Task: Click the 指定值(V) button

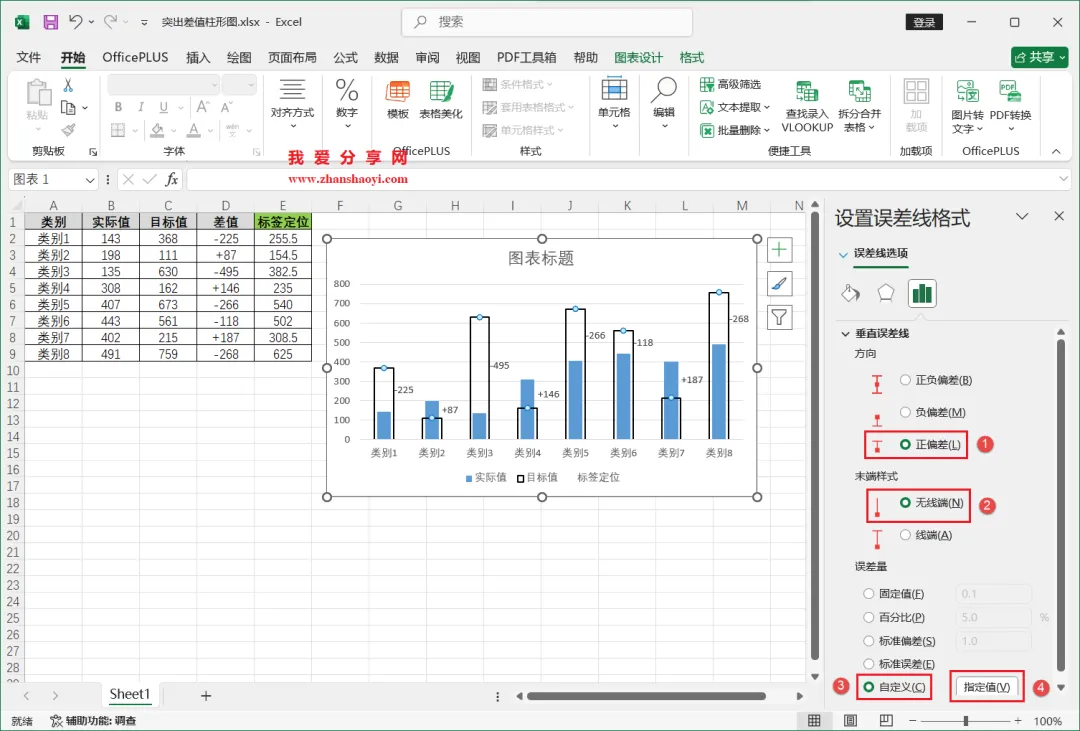Action: 986,687
